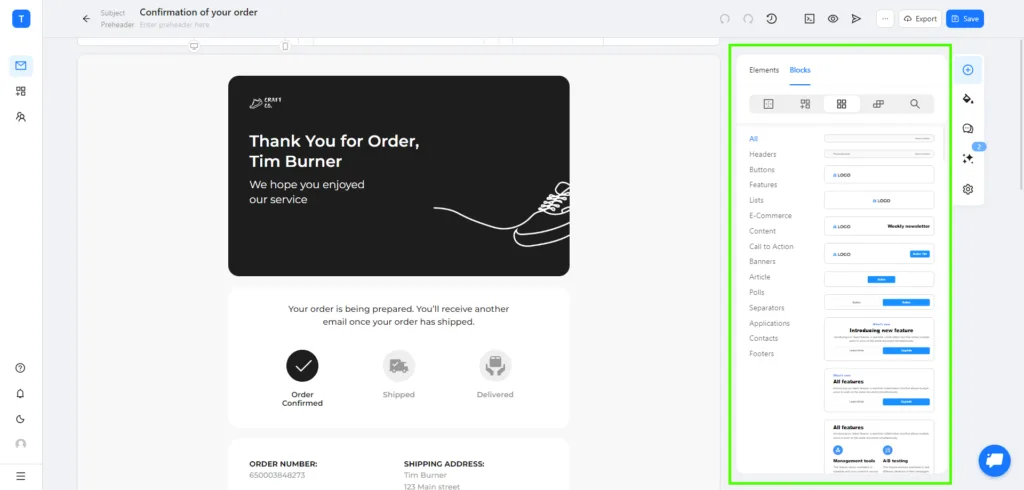Select the Banners category
Viewport: 1024px width, 490px height.
763,261
